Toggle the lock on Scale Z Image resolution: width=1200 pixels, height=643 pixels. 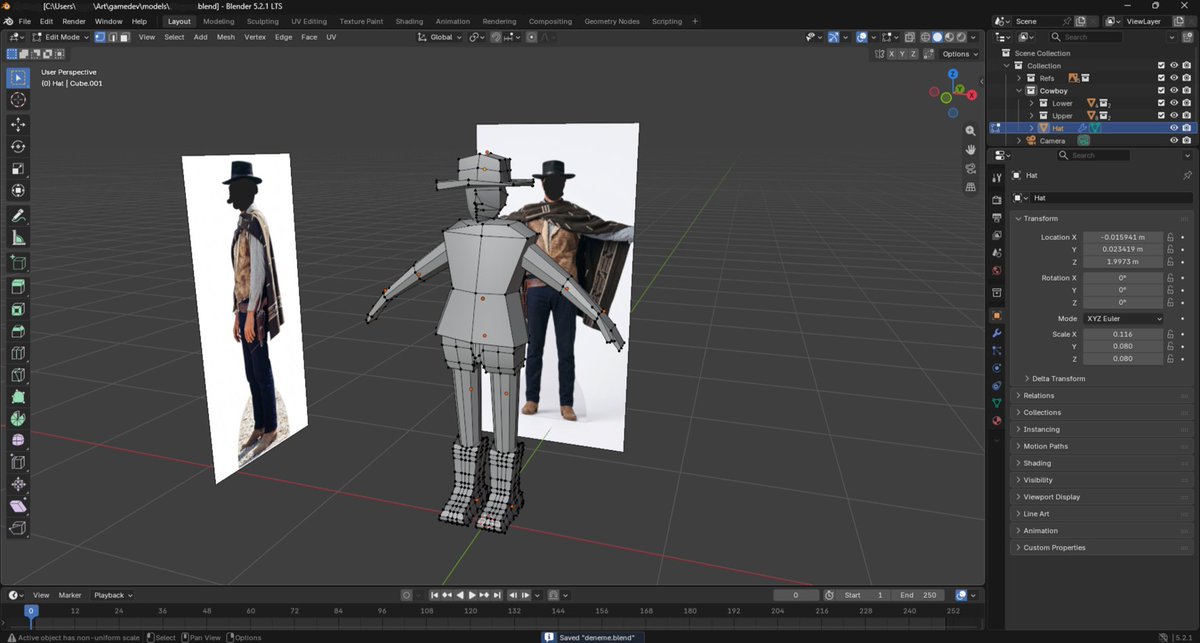1169,358
